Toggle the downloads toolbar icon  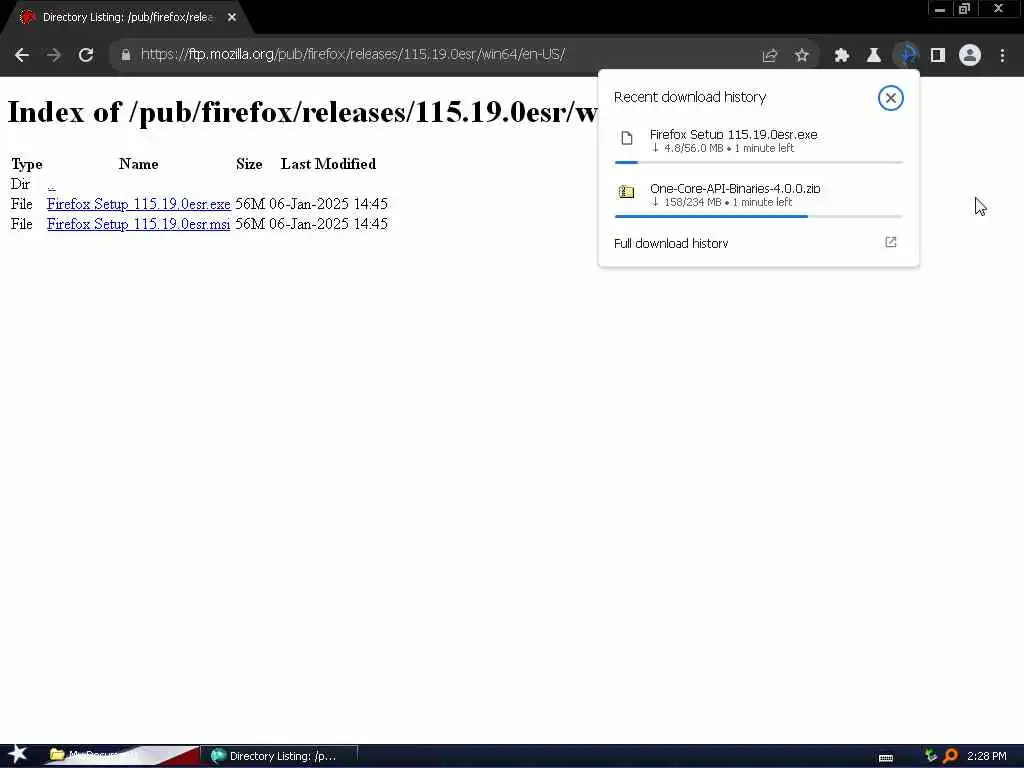point(906,56)
